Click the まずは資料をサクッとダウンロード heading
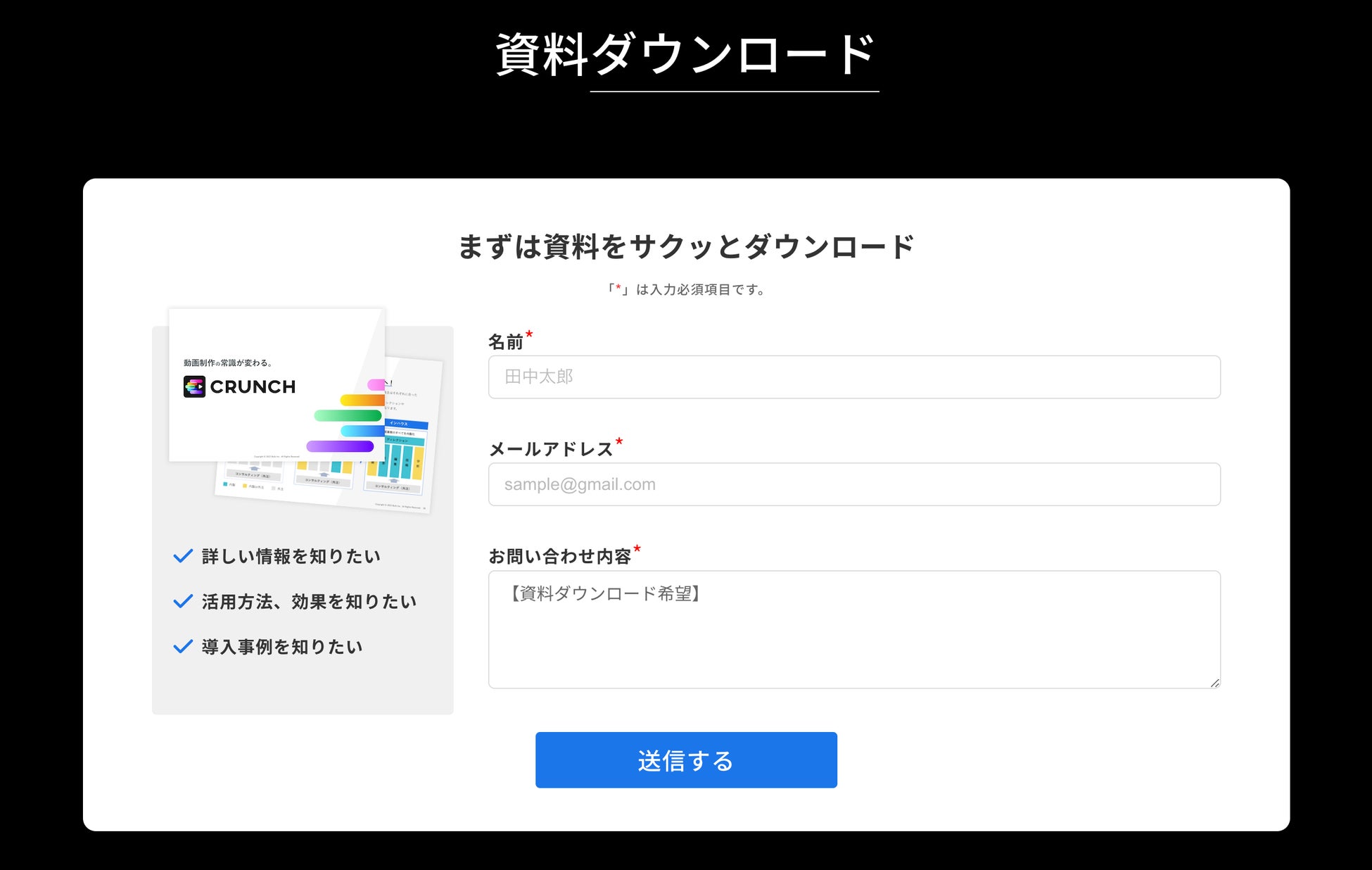This screenshot has height=870, width=1372. (x=686, y=246)
